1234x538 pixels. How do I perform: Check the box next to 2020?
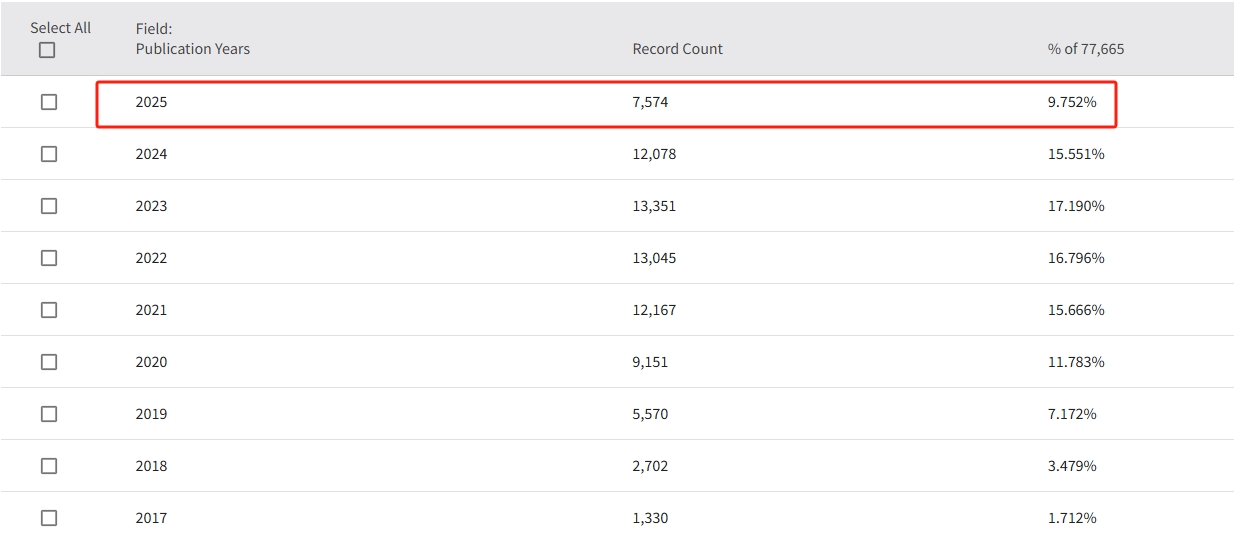pos(49,362)
